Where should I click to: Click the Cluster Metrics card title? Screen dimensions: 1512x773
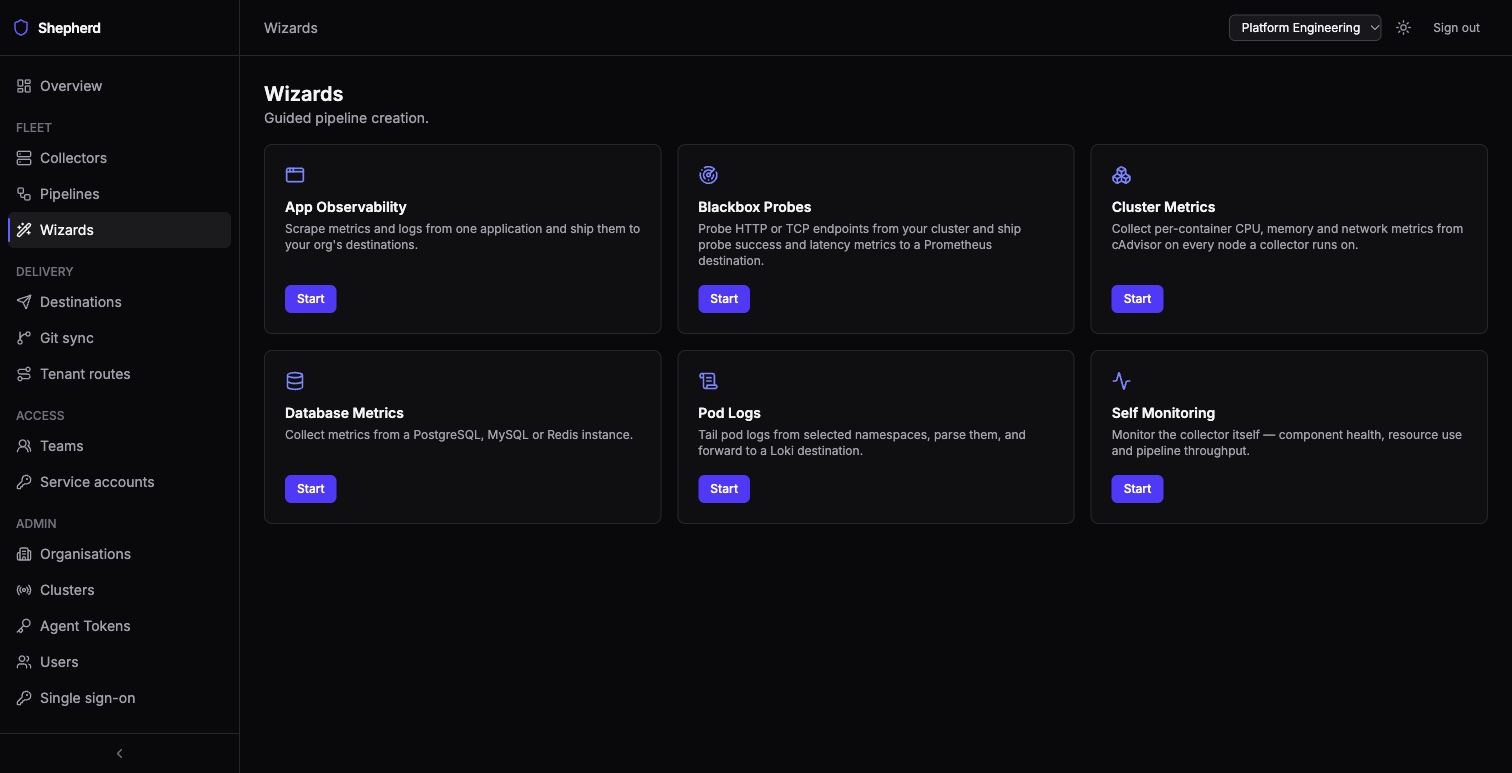1163,207
